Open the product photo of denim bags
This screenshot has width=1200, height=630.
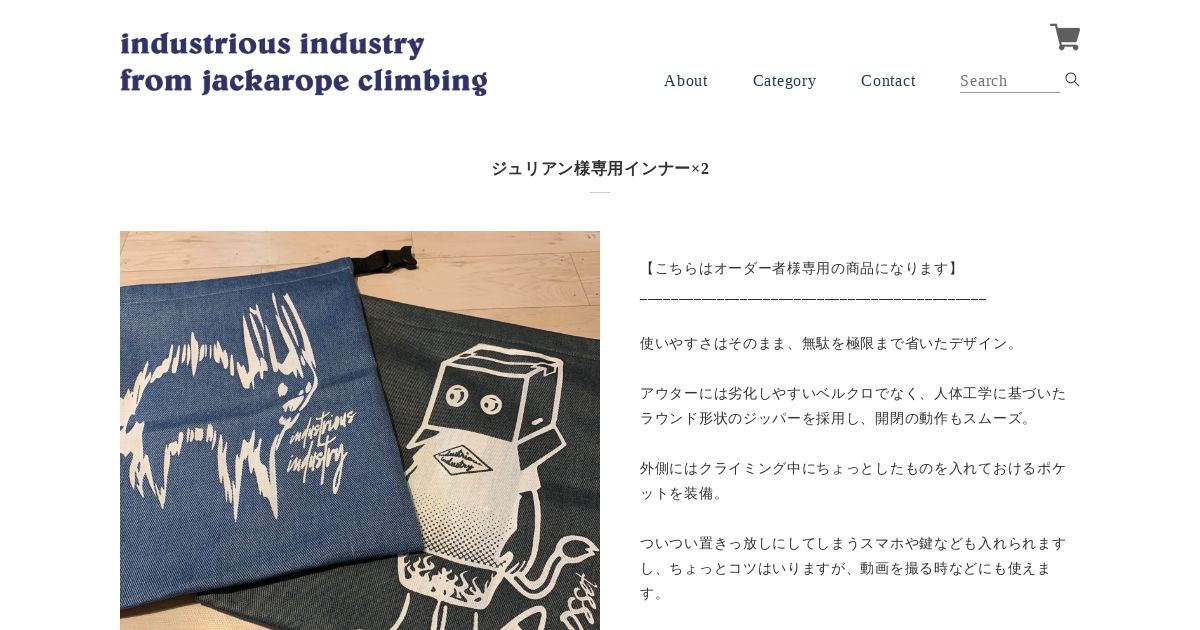(360, 430)
